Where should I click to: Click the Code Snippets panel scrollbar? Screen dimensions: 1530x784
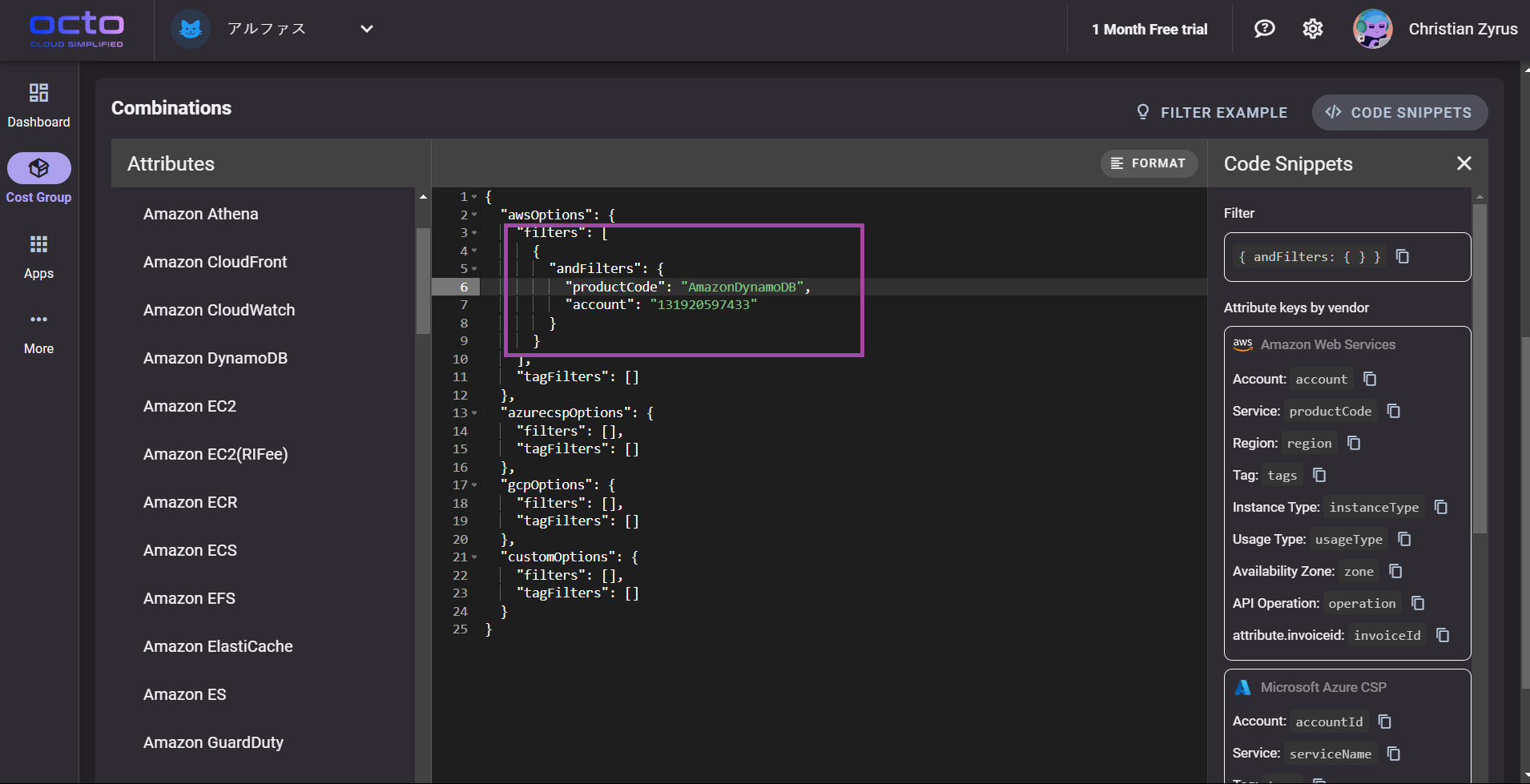1480,368
